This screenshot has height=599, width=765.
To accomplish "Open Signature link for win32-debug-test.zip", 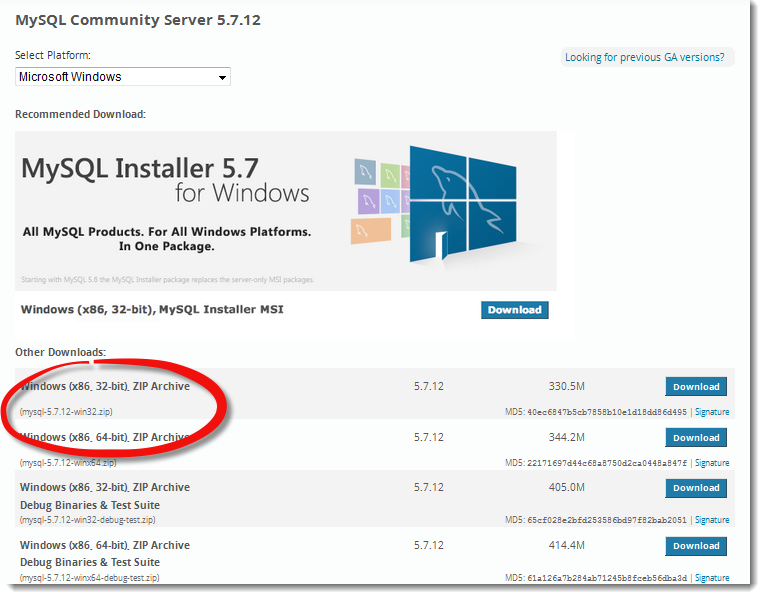I will click(712, 519).
